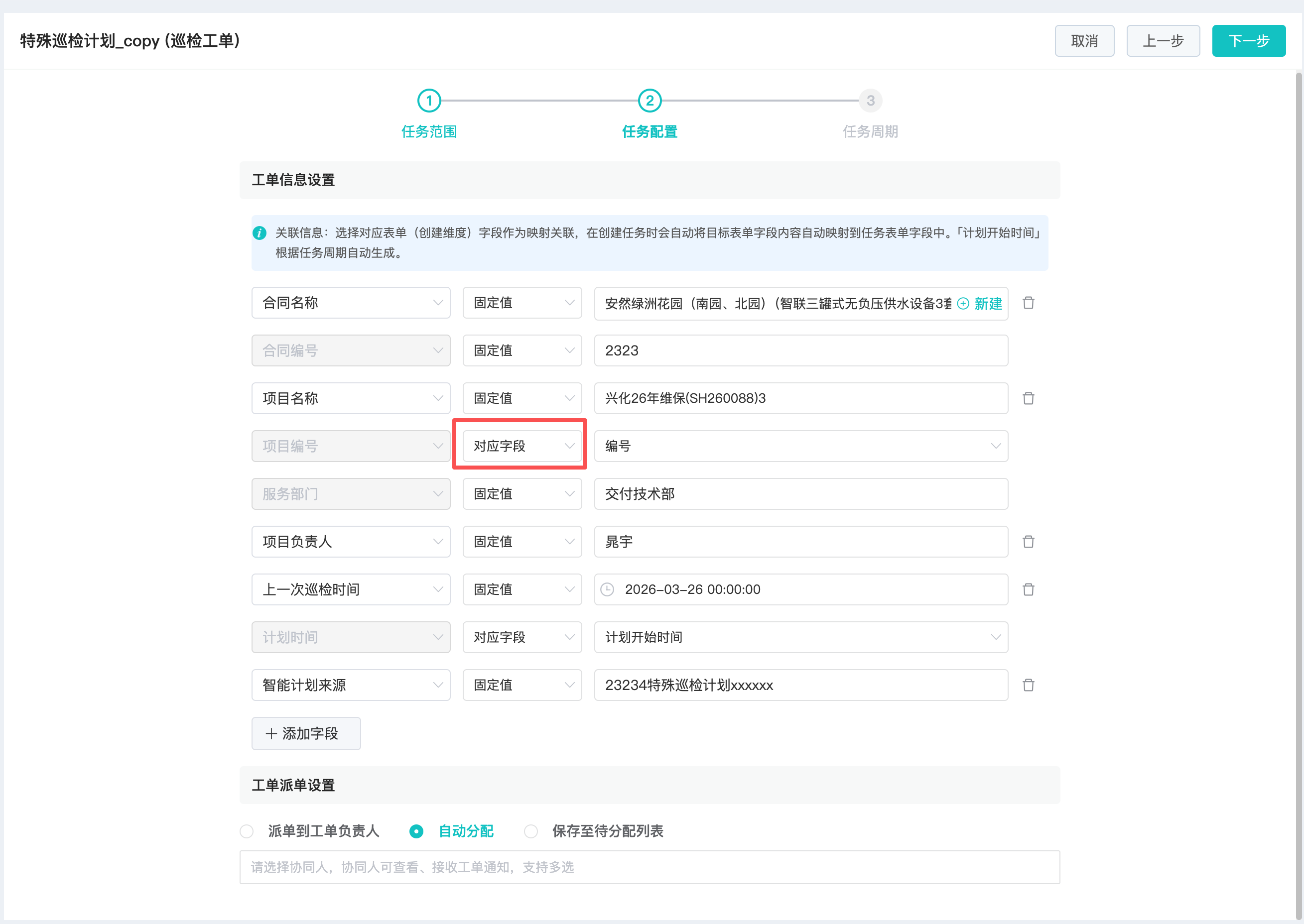Select 自动分配 radio option
Screen dimensions: 1304x924
tap(416, 831)
